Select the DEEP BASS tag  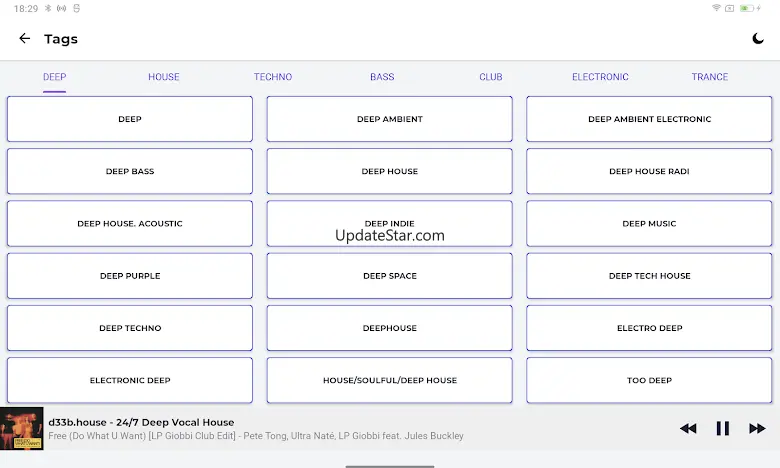(x=130, y=171)
